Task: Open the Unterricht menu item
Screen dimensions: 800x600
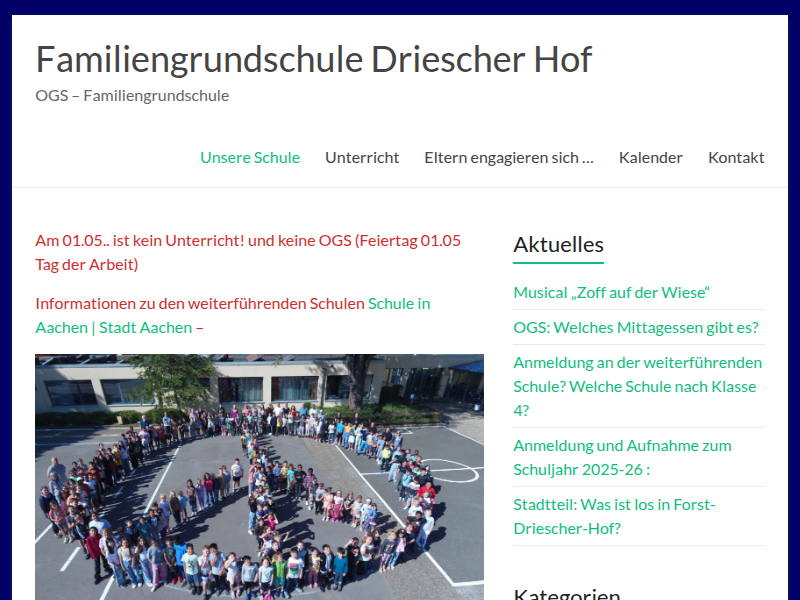Action: point(362,158)
